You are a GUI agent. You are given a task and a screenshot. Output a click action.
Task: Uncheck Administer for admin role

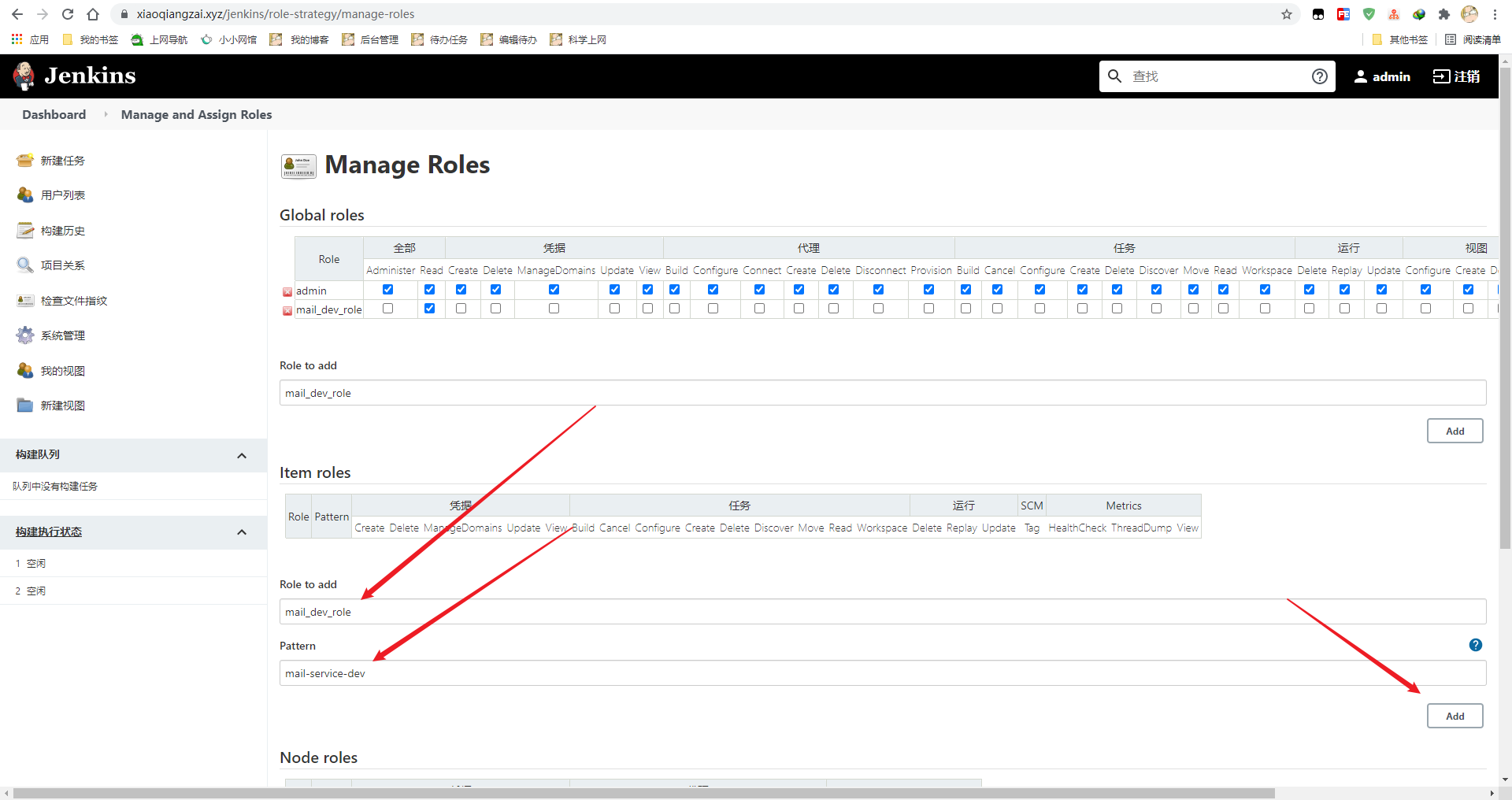click(387, 290)
